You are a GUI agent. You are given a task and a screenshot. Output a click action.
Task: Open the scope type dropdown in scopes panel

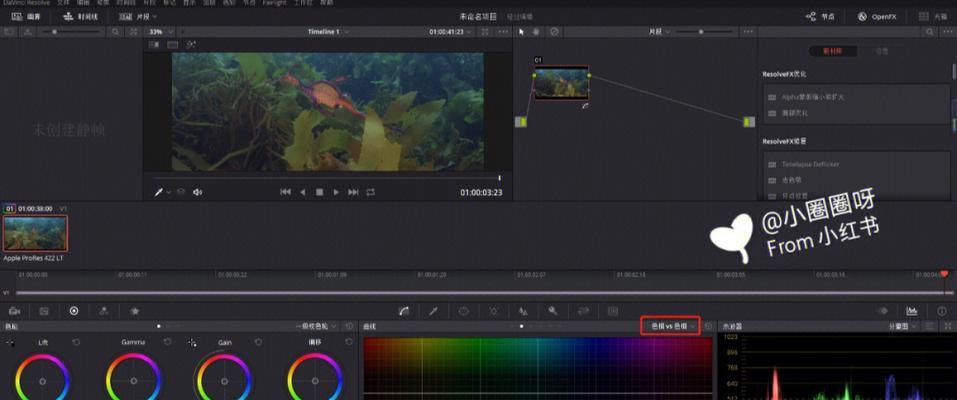(903, 327)
